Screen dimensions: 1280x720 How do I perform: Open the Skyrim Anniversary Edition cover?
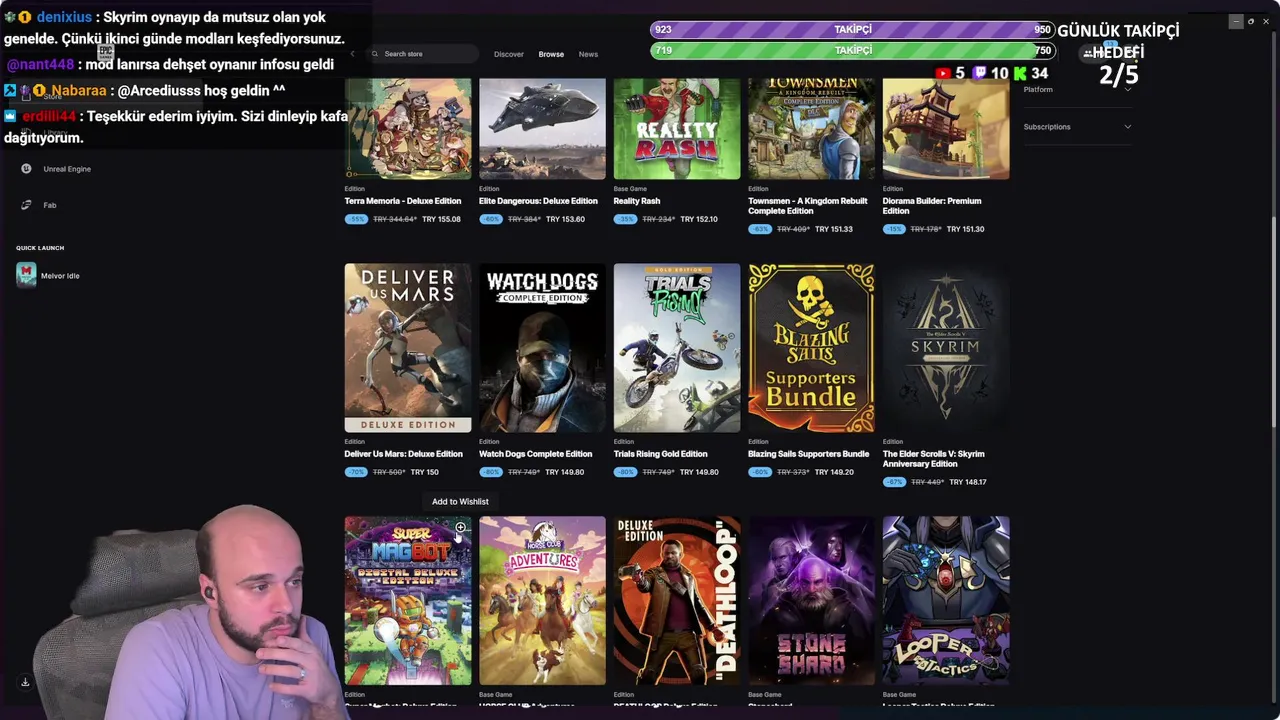(946, 348)
